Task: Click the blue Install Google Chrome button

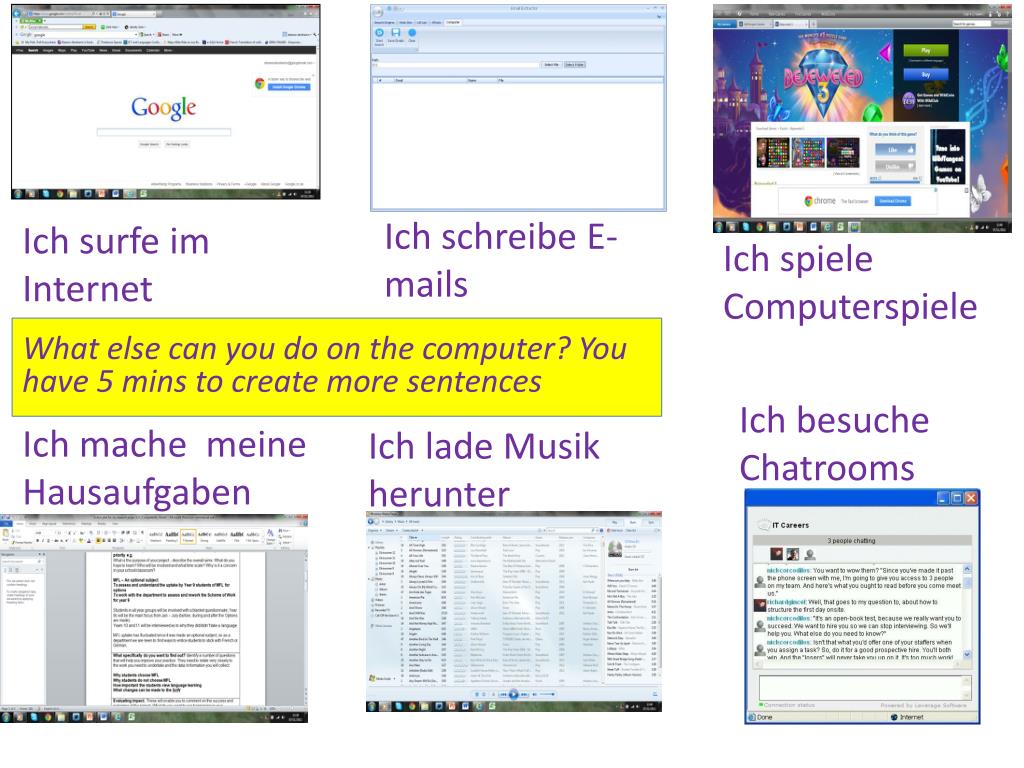Action: (x=291, y=87)
